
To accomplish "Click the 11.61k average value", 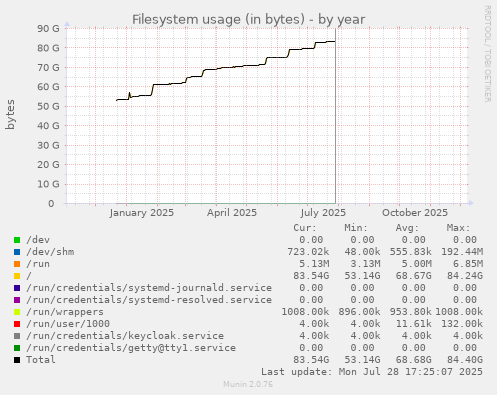I will pyautogui.click(x=414, y=324).
